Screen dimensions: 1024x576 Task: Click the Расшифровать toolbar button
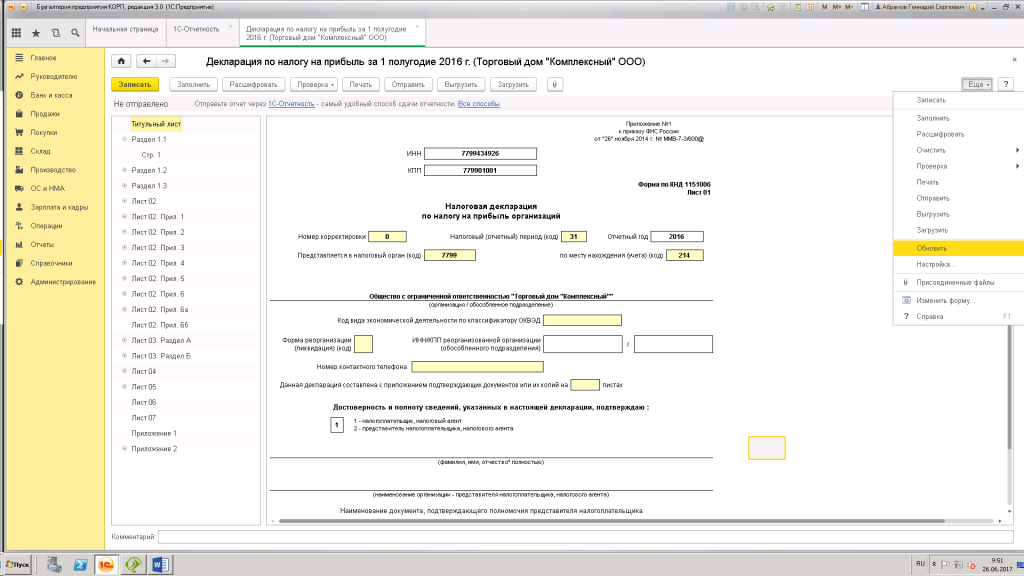tap(253, 84)
